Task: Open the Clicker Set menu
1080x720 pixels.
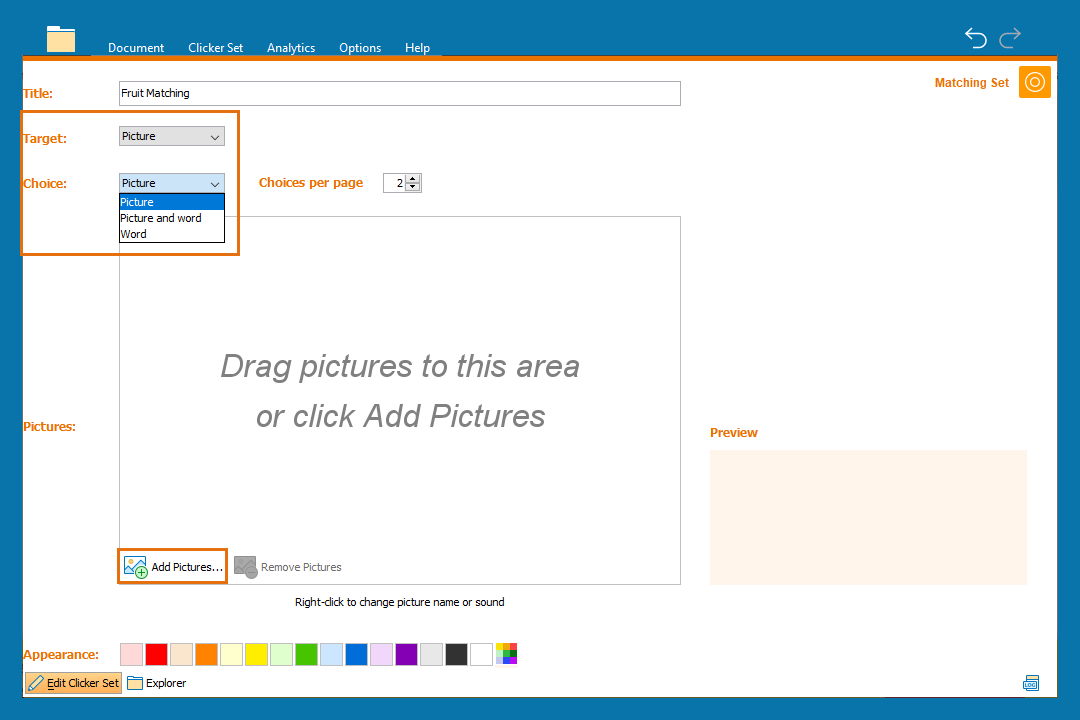Action: click(x=215, y=48)
